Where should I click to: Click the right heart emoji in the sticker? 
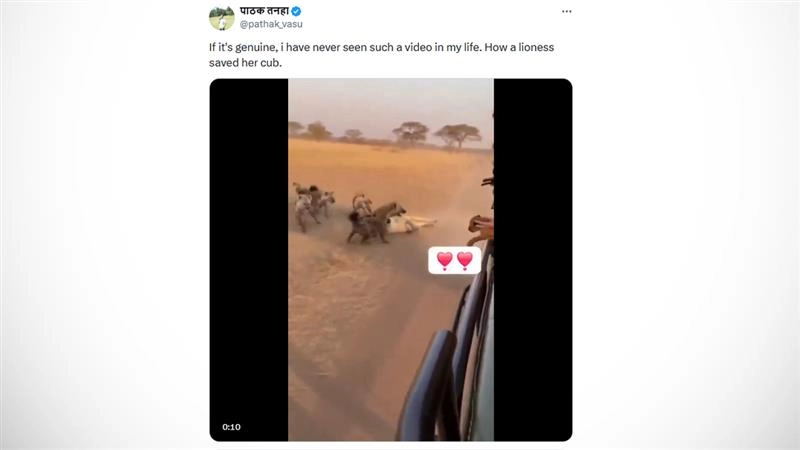click(x=465, y=261)
